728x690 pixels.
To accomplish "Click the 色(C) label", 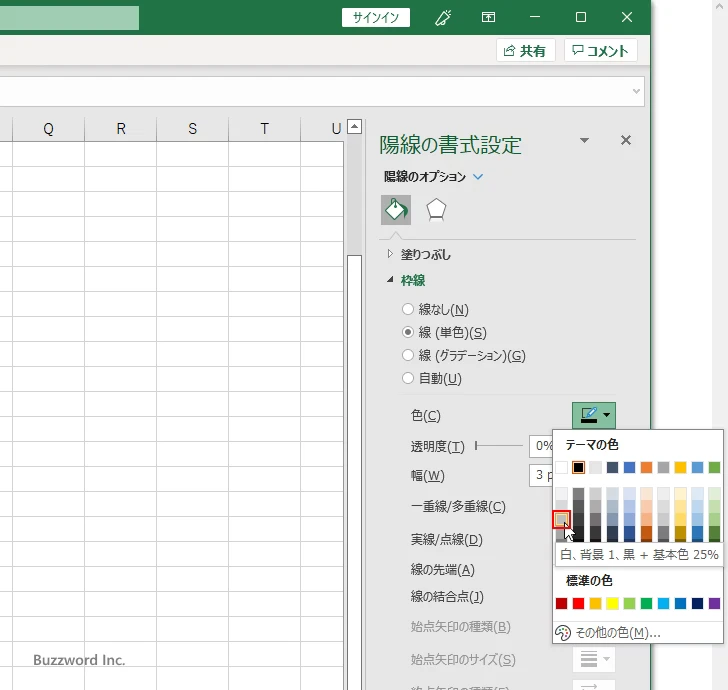I will click(426, 415).
